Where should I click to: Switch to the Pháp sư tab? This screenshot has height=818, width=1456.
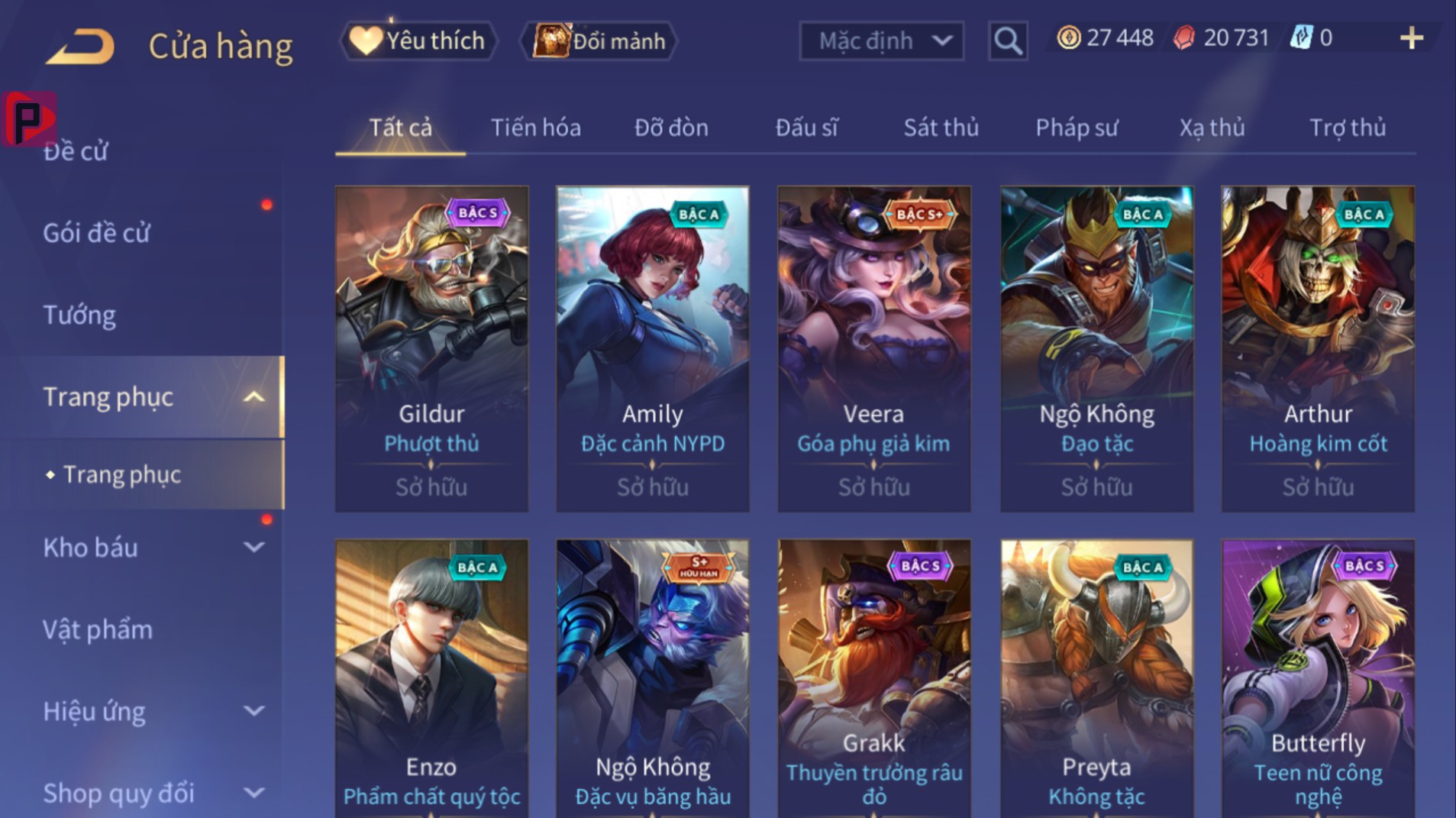click(x=1077, y=128)
